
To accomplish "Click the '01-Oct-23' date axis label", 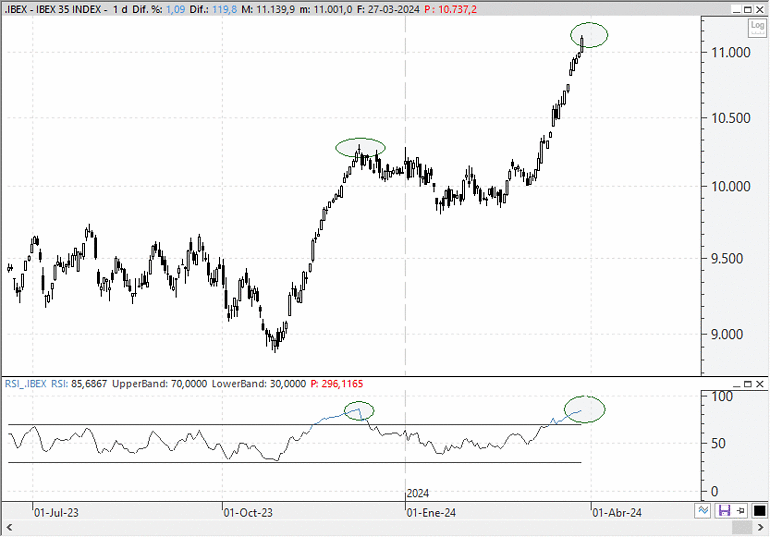I will coord(248,513).
